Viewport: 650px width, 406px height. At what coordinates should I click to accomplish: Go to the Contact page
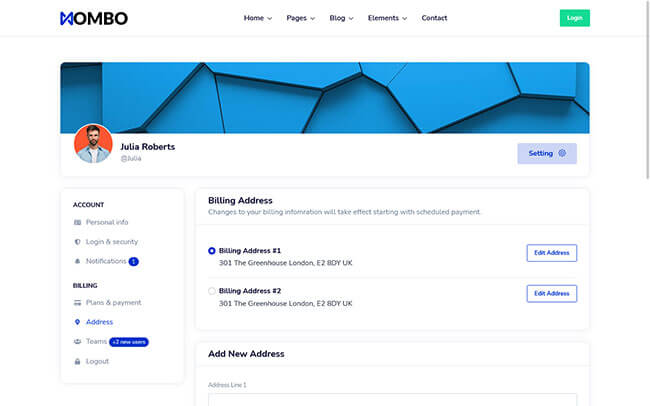[434, 18]
